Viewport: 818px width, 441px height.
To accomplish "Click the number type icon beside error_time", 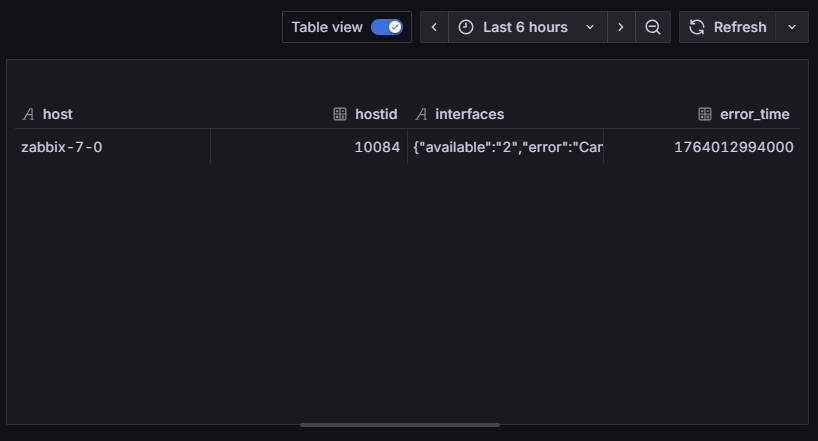I will coord(705,114).
